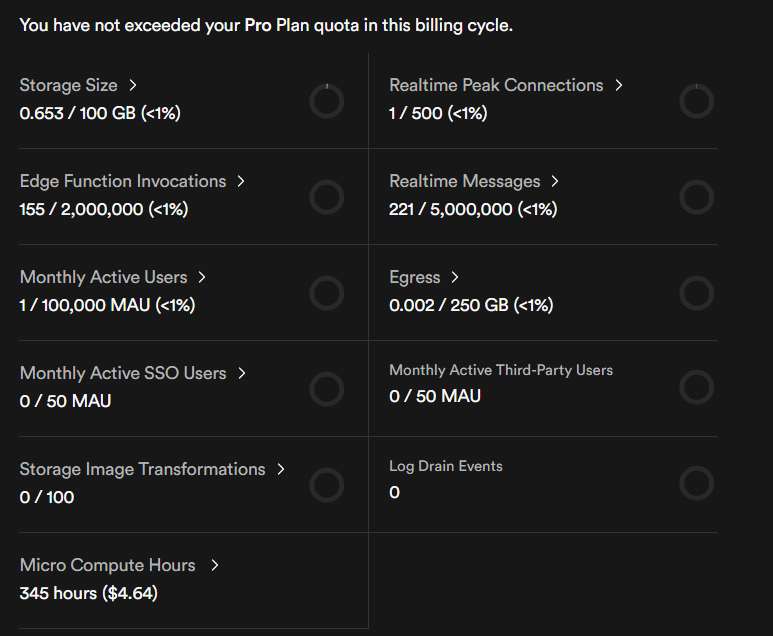Open Monthly Active SSO Users details
773x636 pixels.
click(x=123, y=373)
